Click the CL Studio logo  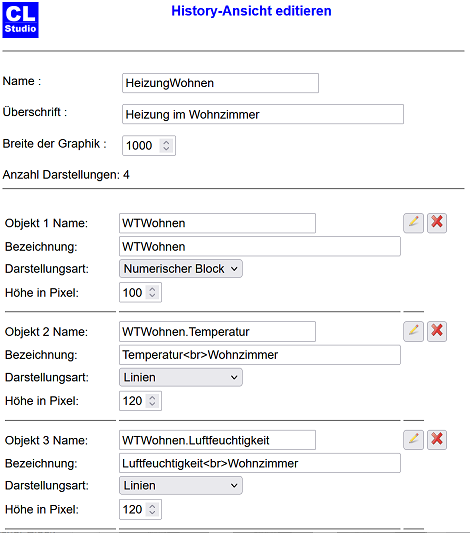tap(20, 20)
